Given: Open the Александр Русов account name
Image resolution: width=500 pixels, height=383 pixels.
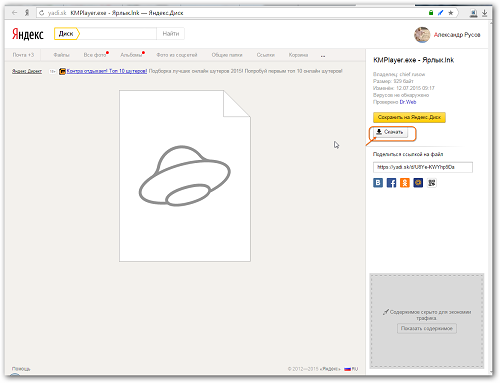Looking at the screenshot, I should tap(457, 35).
